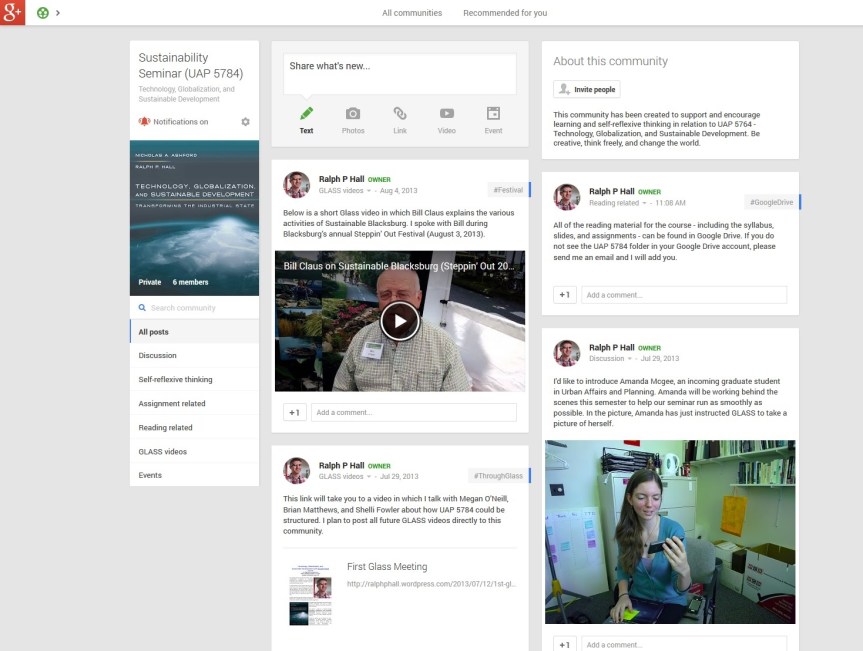Click the Google+ logo icon
The width and height of the screenshot is (863, 651).
point(12,12)
